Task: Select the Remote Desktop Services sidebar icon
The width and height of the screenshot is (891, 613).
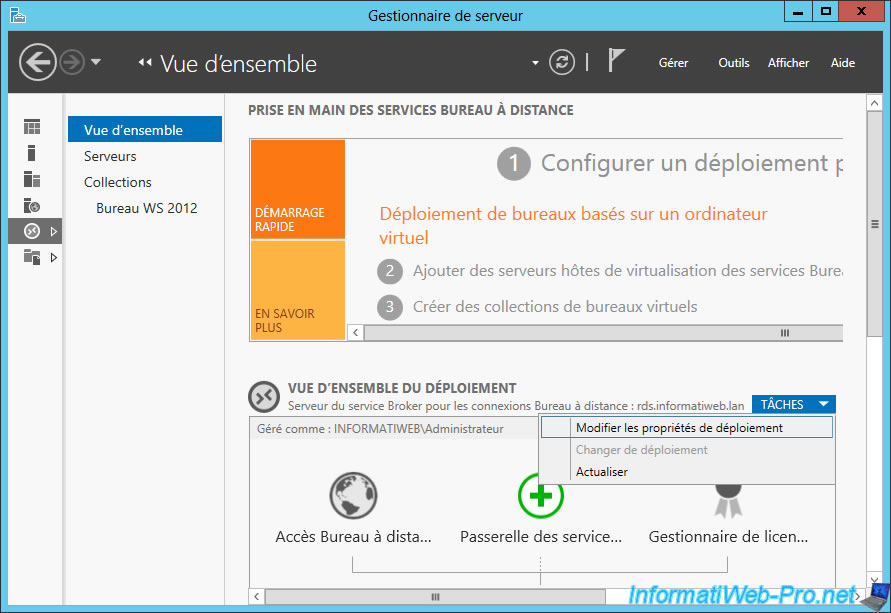Action: [32, 231]
